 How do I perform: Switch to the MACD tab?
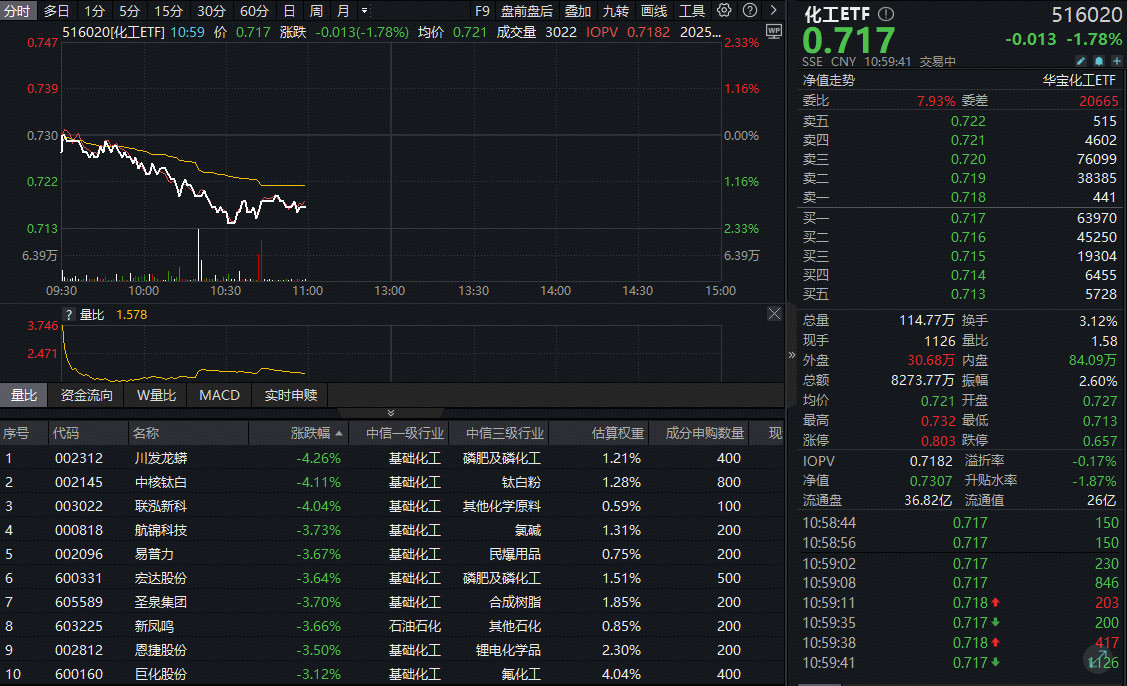coord(219,395)
